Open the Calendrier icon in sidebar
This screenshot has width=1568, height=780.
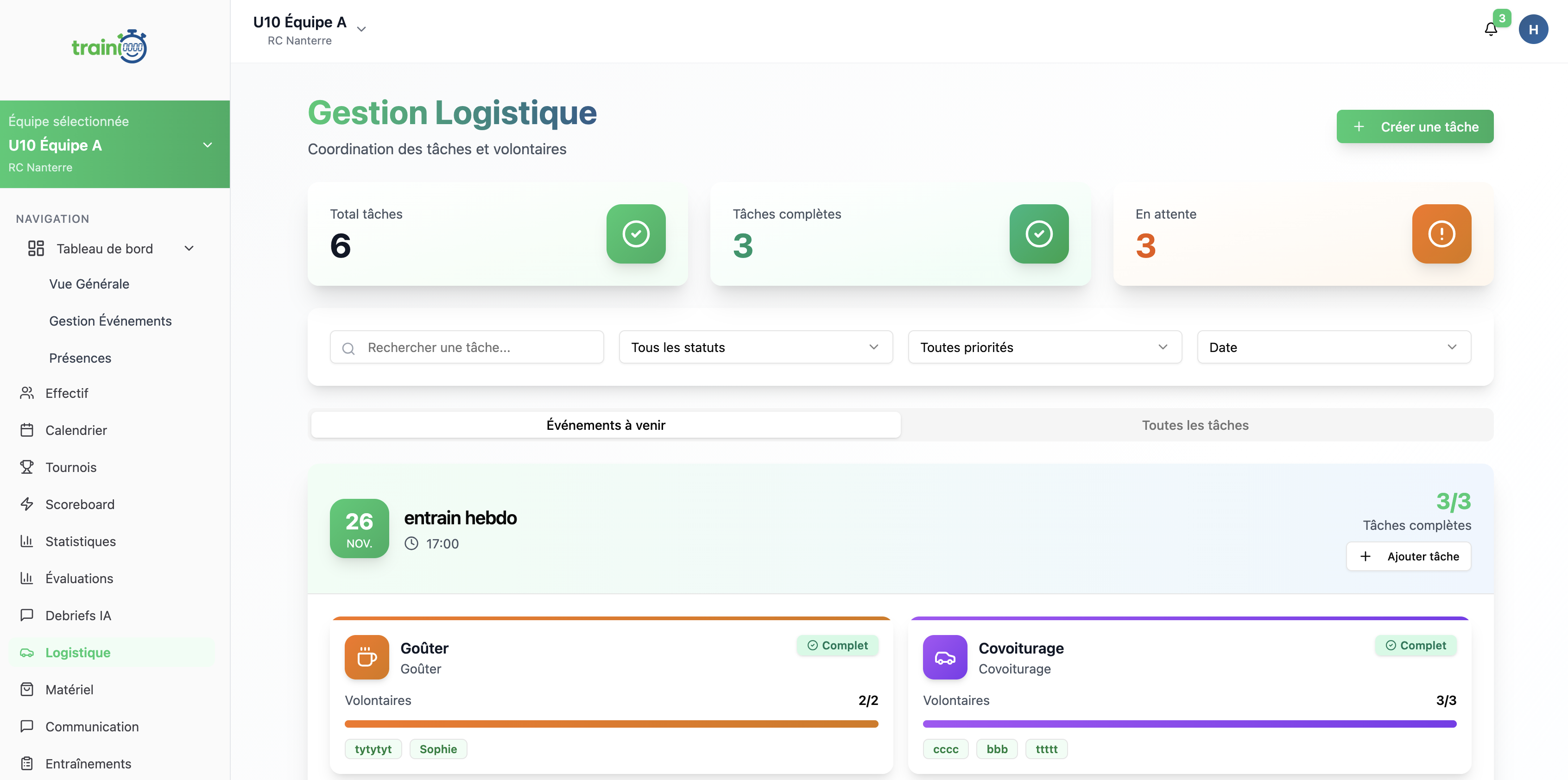[x=27, y=429]
